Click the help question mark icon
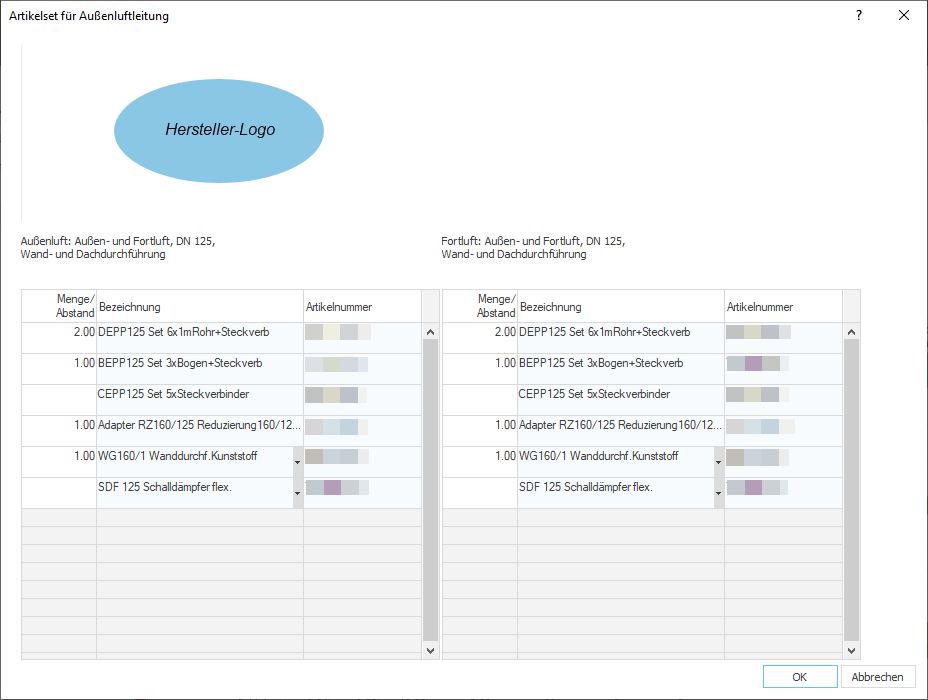This screenshot has height=700, width=928. 859,15
